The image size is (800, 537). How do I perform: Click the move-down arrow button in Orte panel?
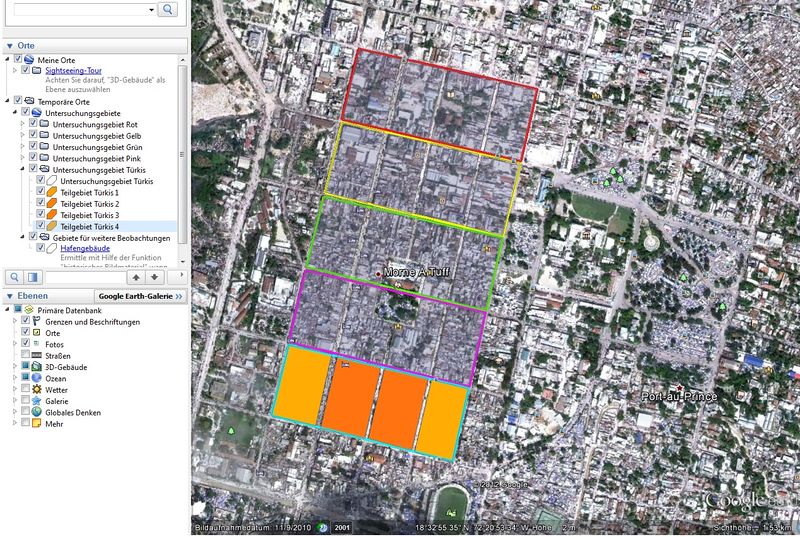click(155, 277)
